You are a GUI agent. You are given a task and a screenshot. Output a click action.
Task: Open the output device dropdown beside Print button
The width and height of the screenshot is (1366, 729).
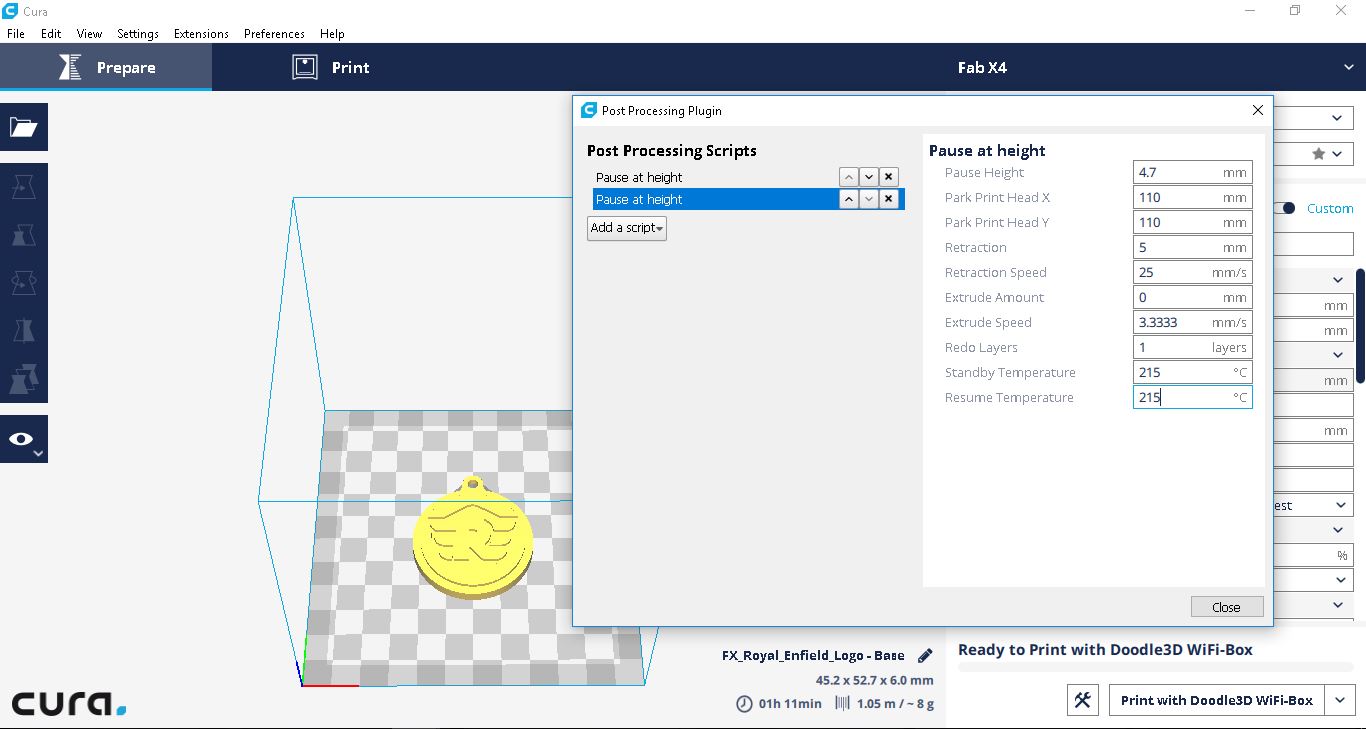[x=1340, y=700]
